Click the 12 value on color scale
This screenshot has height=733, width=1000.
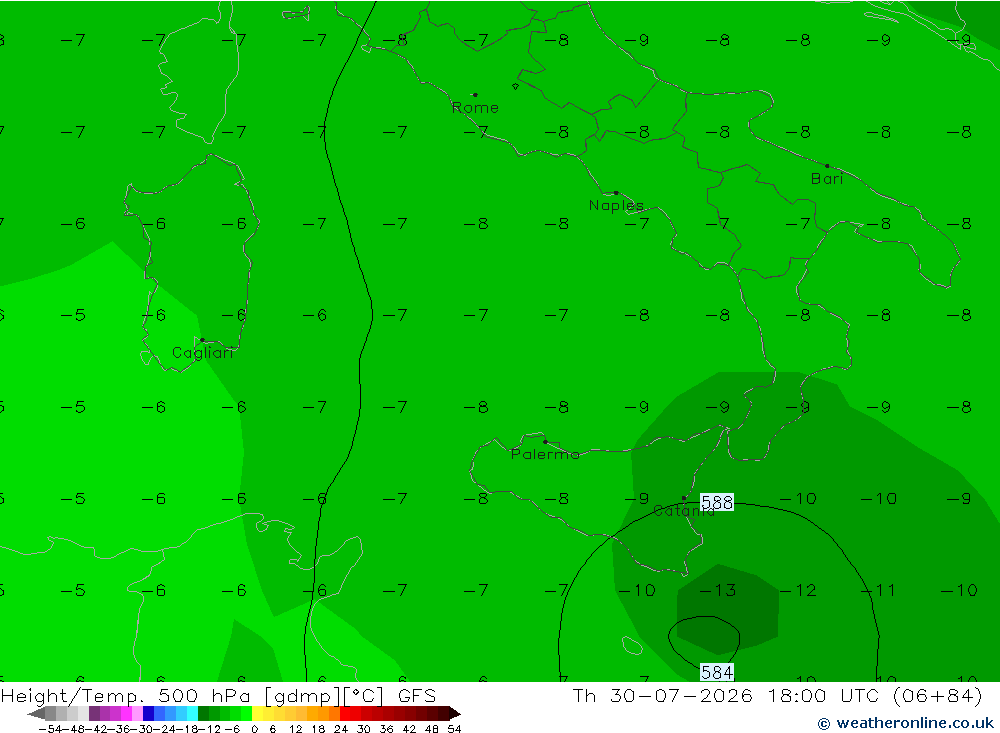coord(295,729)
